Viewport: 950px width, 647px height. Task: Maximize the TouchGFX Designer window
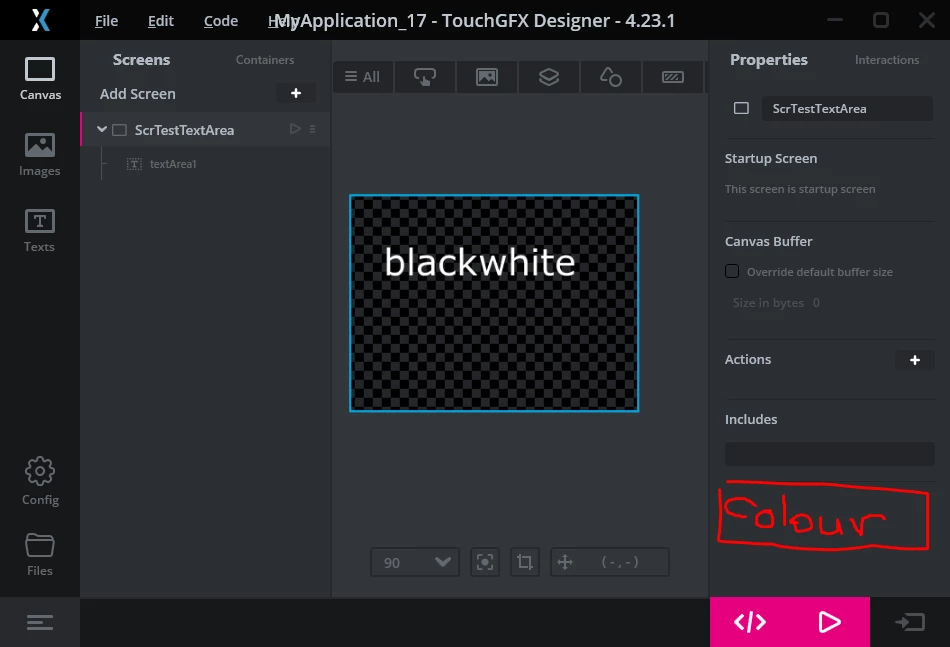pyautogui.click(x=881, y=20)
